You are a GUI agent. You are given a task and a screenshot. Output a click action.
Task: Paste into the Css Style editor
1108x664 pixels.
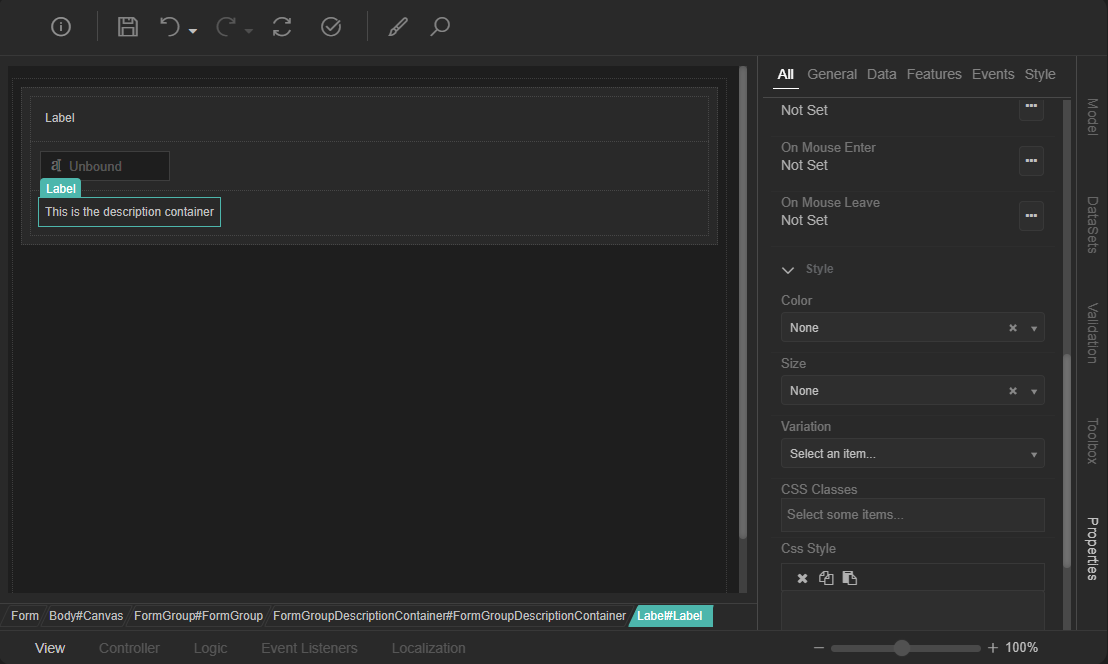pyautogui.click(x=849, y=578)
